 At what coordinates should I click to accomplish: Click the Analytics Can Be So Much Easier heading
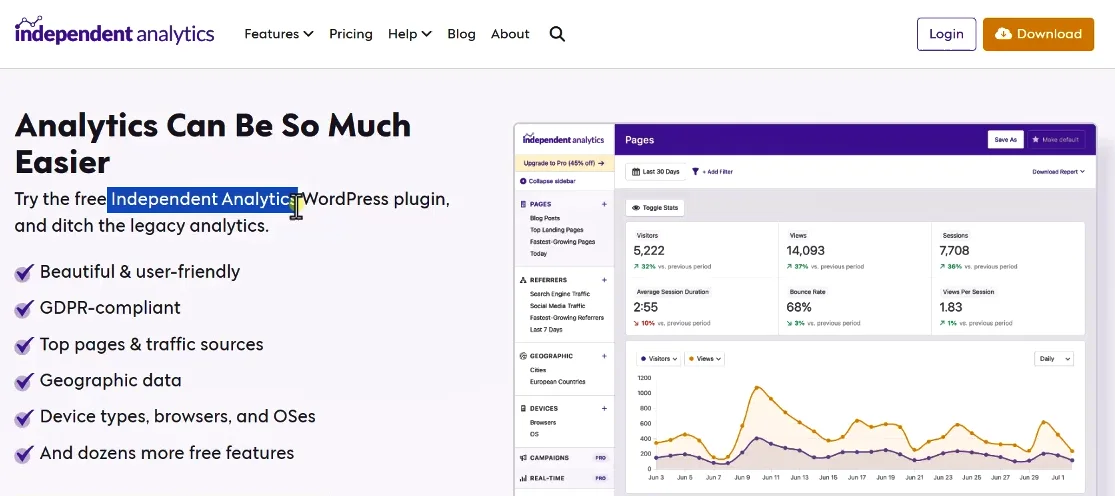pos(213,144)
